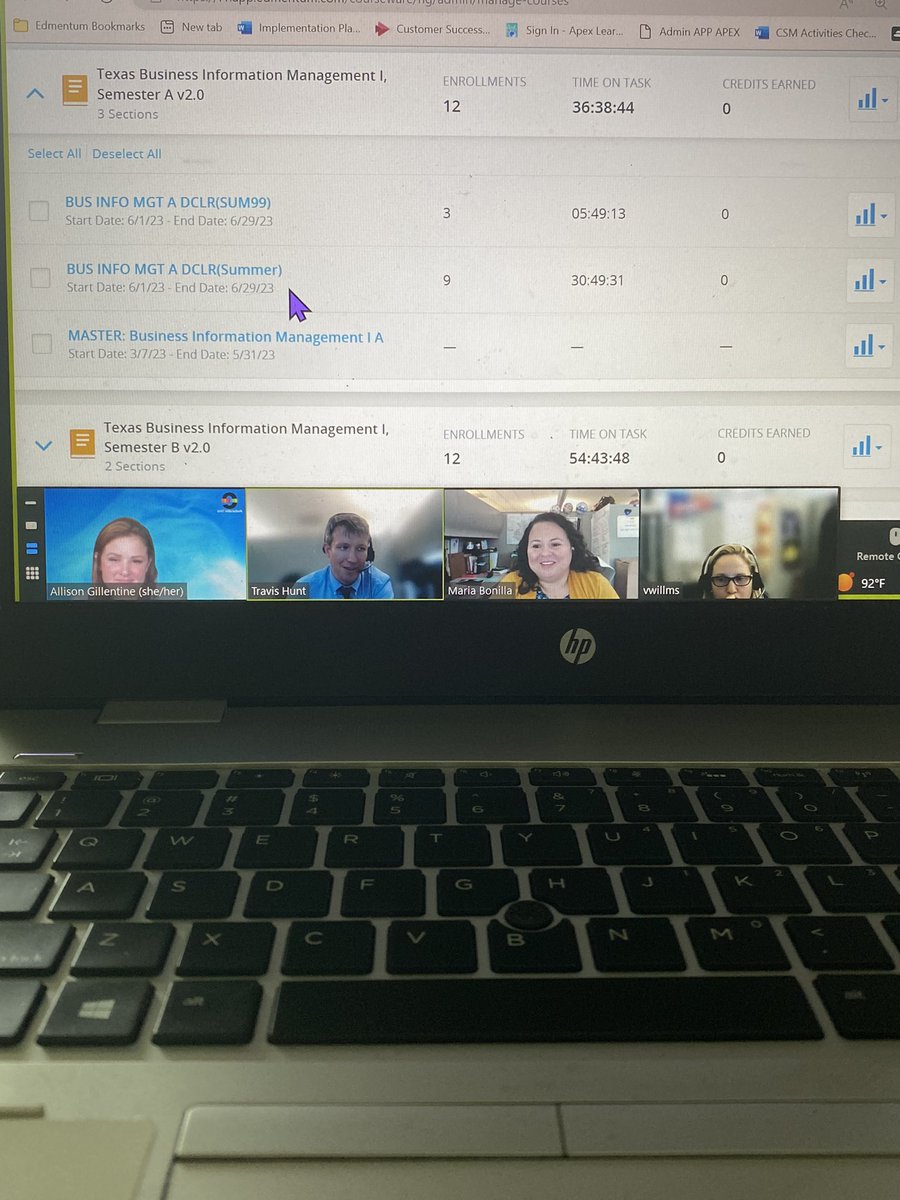
Task: Select Travis Hunt video tile
Action: pyautogui.click(x=344, y=544)
